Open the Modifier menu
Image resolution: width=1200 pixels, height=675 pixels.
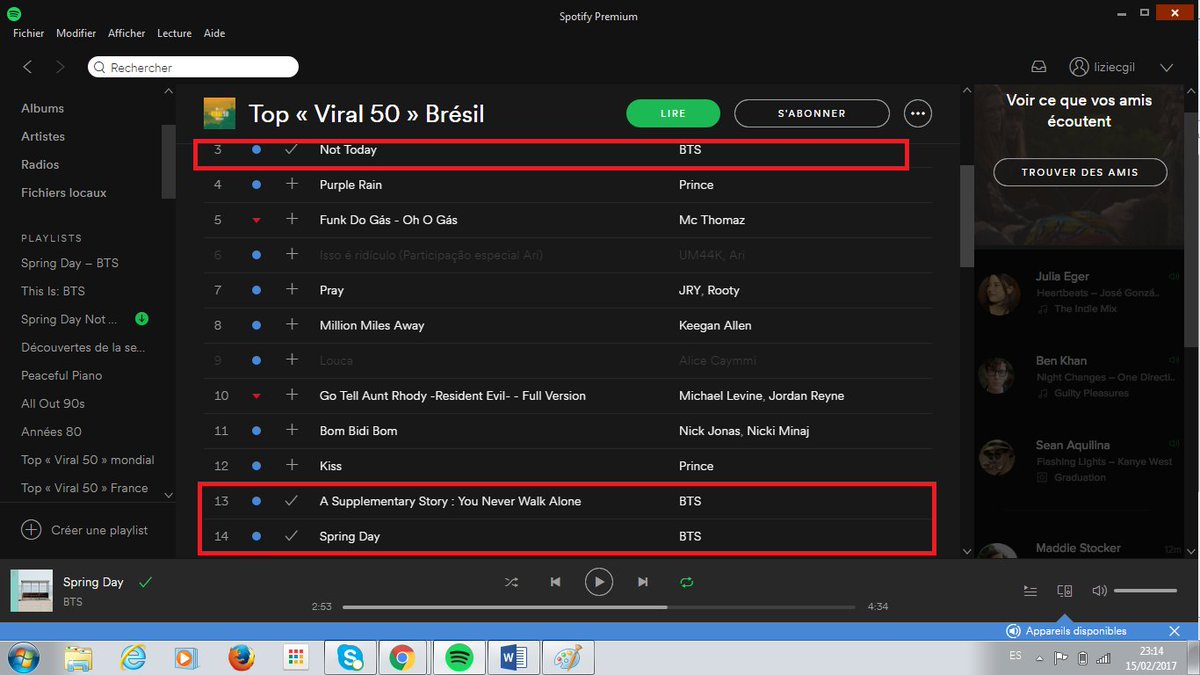click(76, 33)
